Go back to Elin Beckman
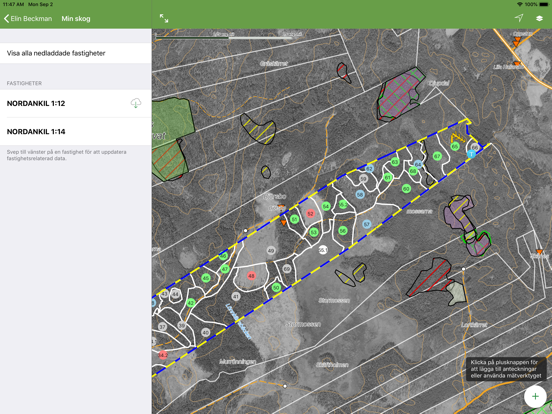The height and width of the screenshot is (414, 552). (x=28, y=19)
